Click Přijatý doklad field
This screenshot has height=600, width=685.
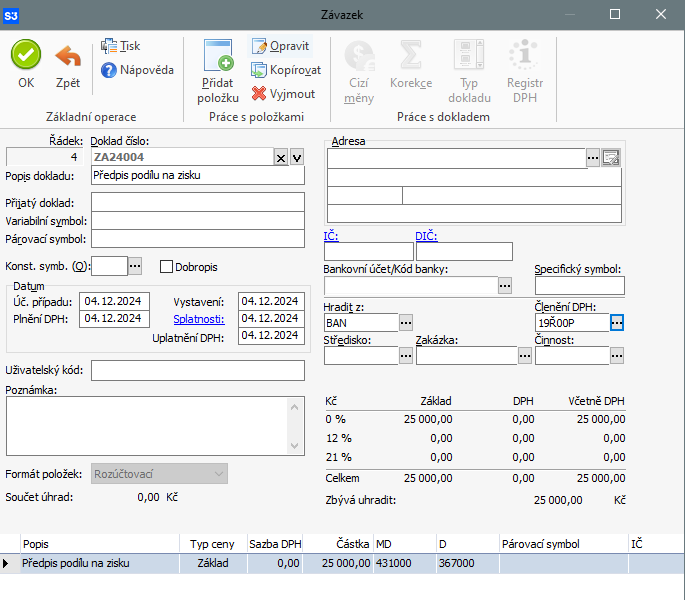tap(198, 202)
